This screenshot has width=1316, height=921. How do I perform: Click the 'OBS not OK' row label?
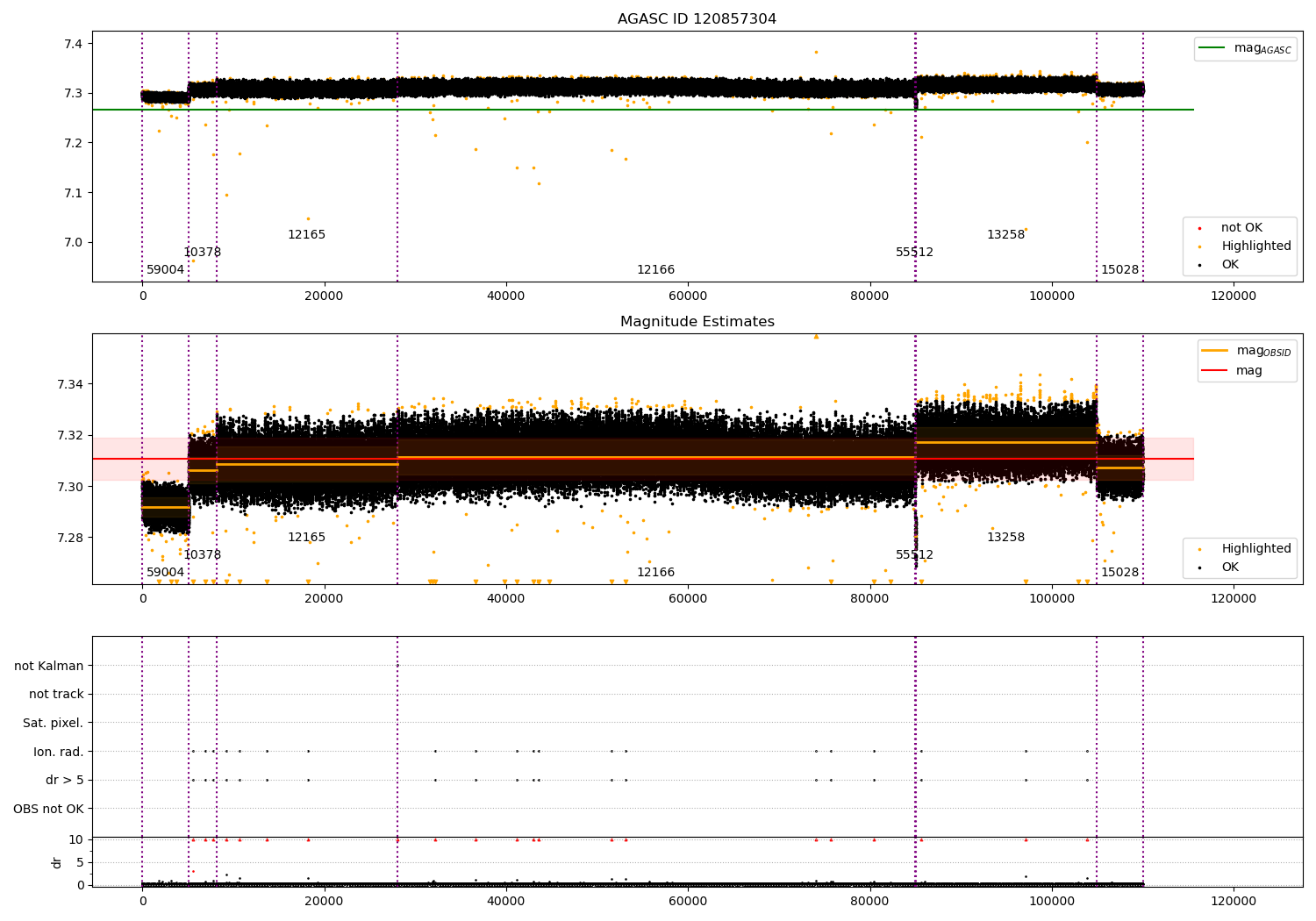click(48, 810)
